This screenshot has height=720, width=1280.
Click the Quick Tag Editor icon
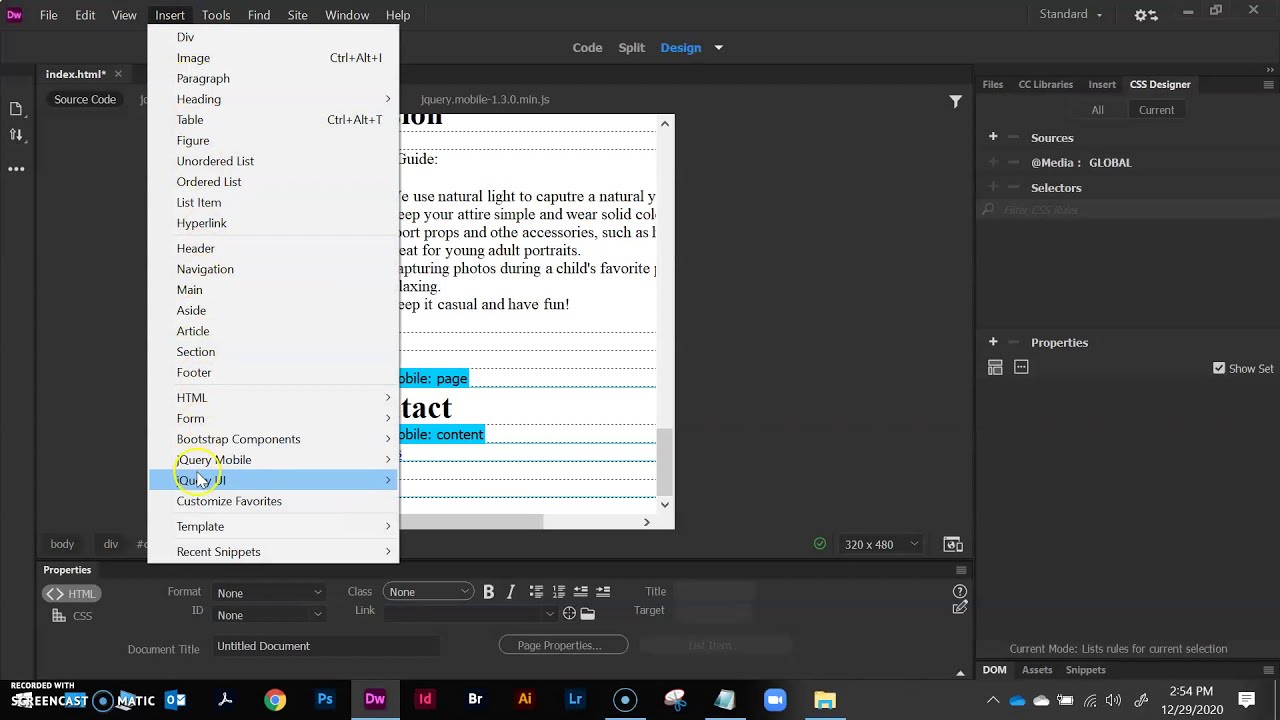(960, 607)
